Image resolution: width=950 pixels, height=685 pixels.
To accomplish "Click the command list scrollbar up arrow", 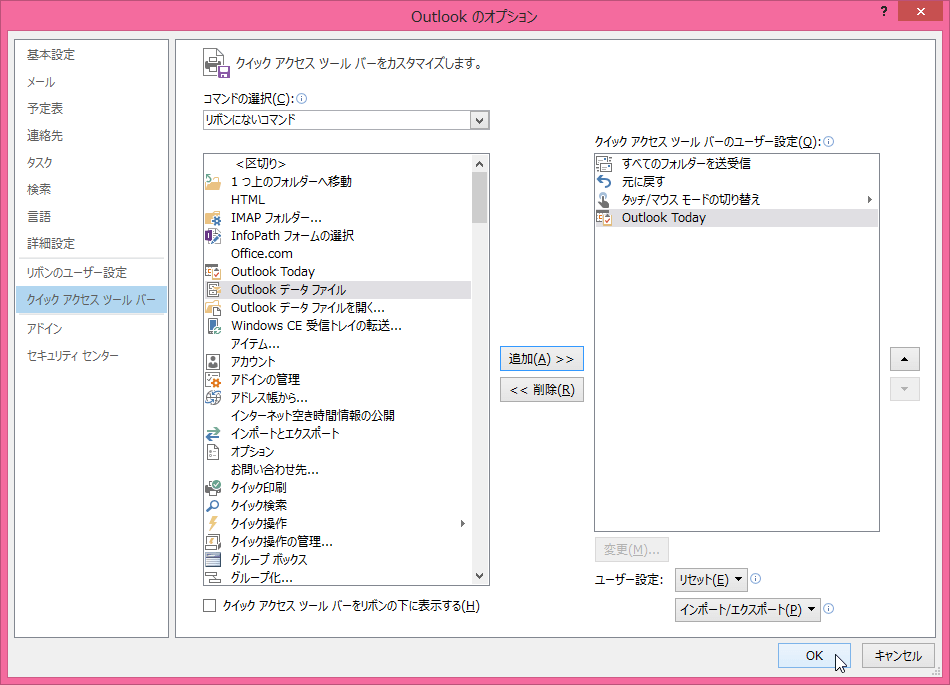I will pyautogui.click(x=479, y=164).
